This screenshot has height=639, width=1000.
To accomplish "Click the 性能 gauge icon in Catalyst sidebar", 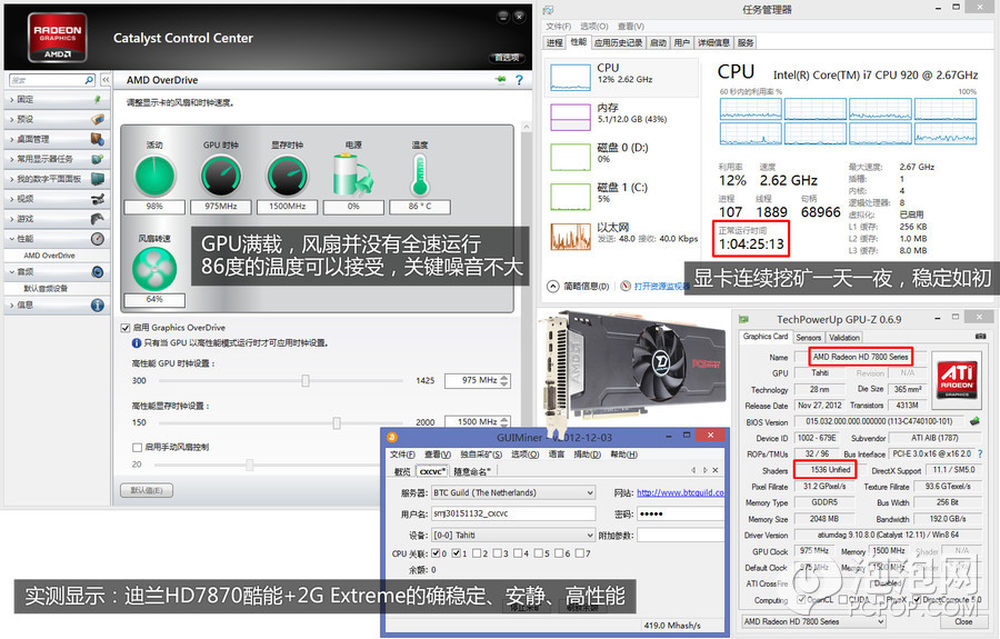I will 97,239.
